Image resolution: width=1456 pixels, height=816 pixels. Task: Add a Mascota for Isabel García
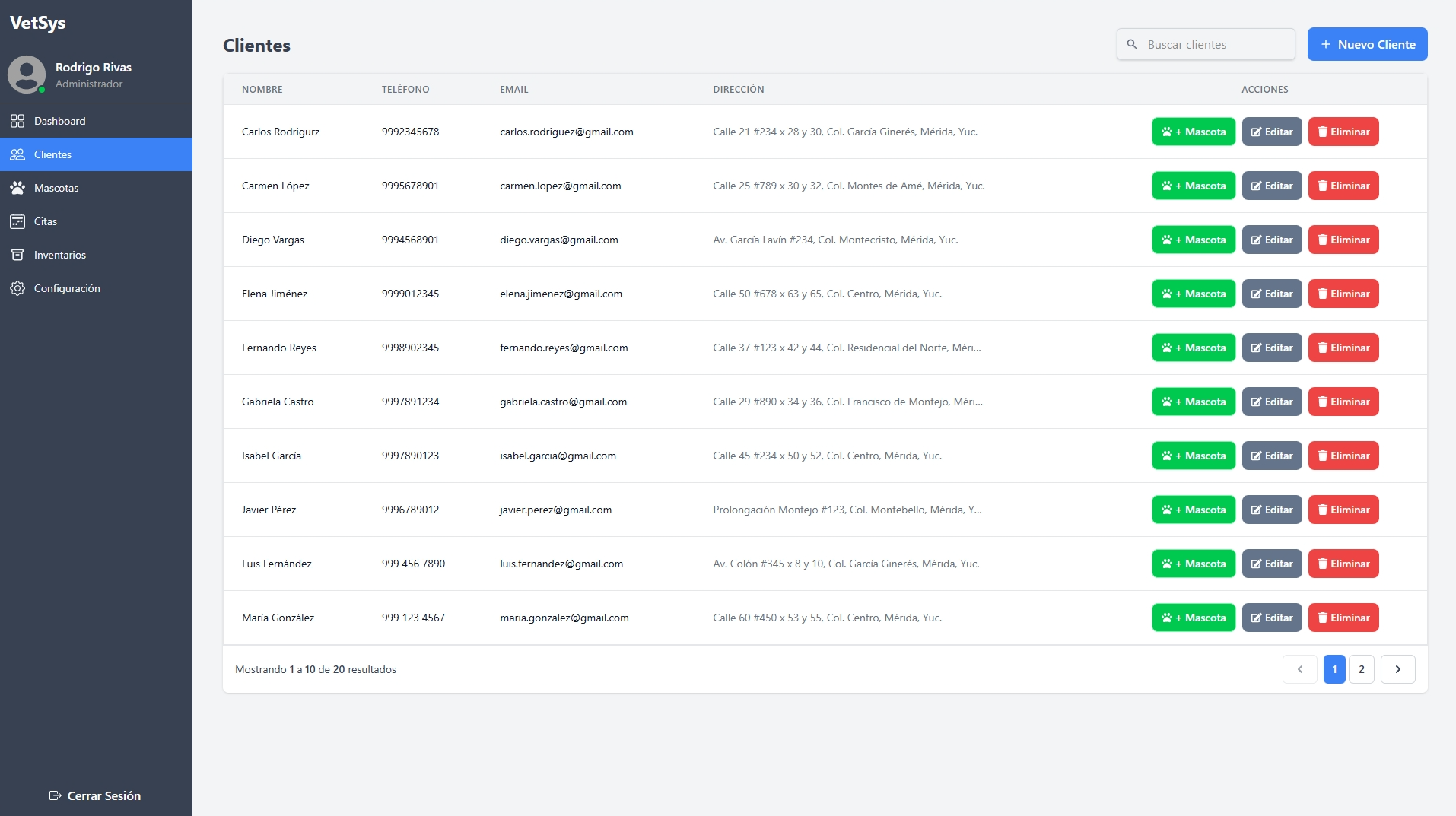click(1193, 456)
